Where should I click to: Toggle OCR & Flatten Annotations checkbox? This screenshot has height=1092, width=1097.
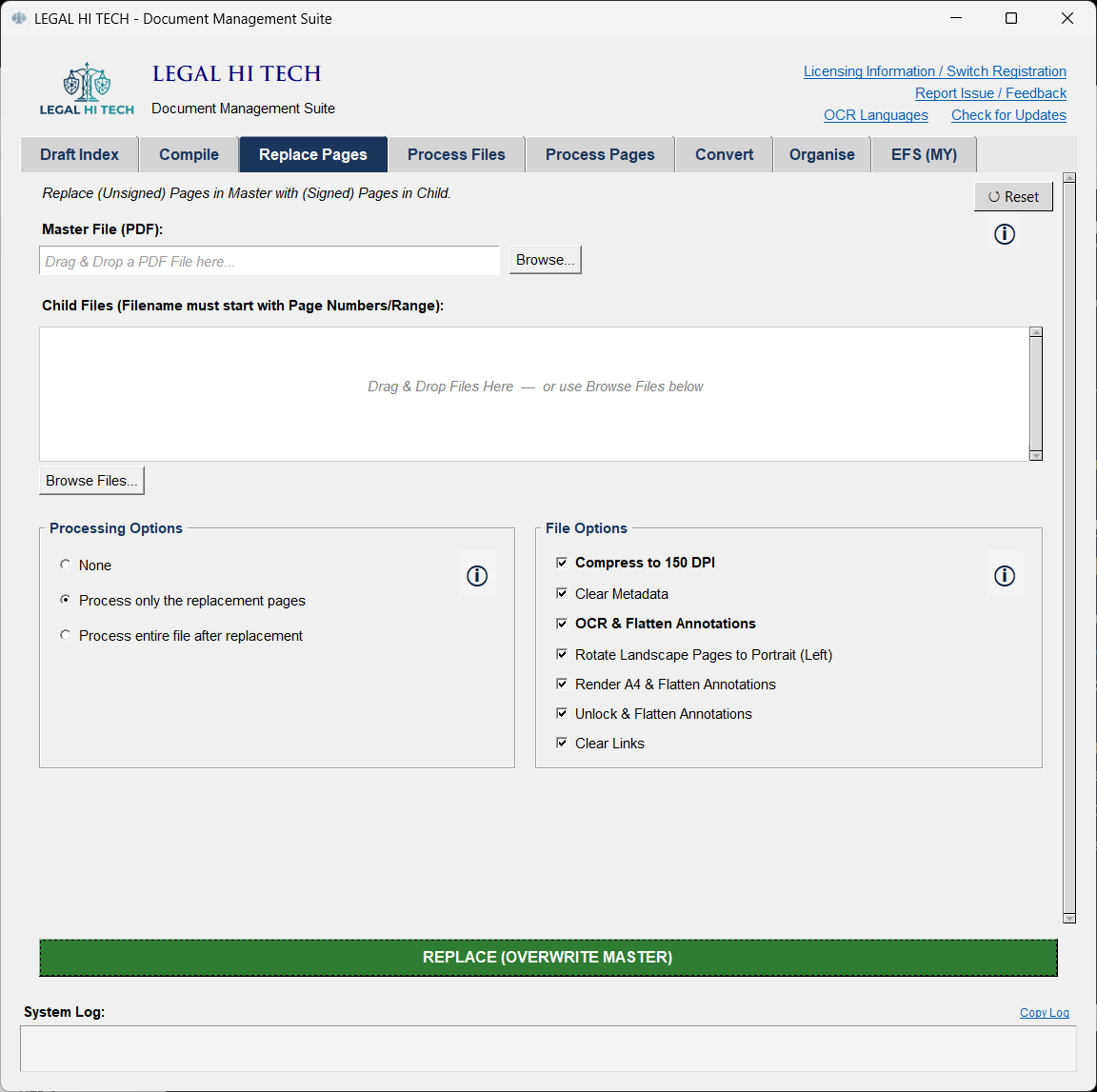coord(561,624)
